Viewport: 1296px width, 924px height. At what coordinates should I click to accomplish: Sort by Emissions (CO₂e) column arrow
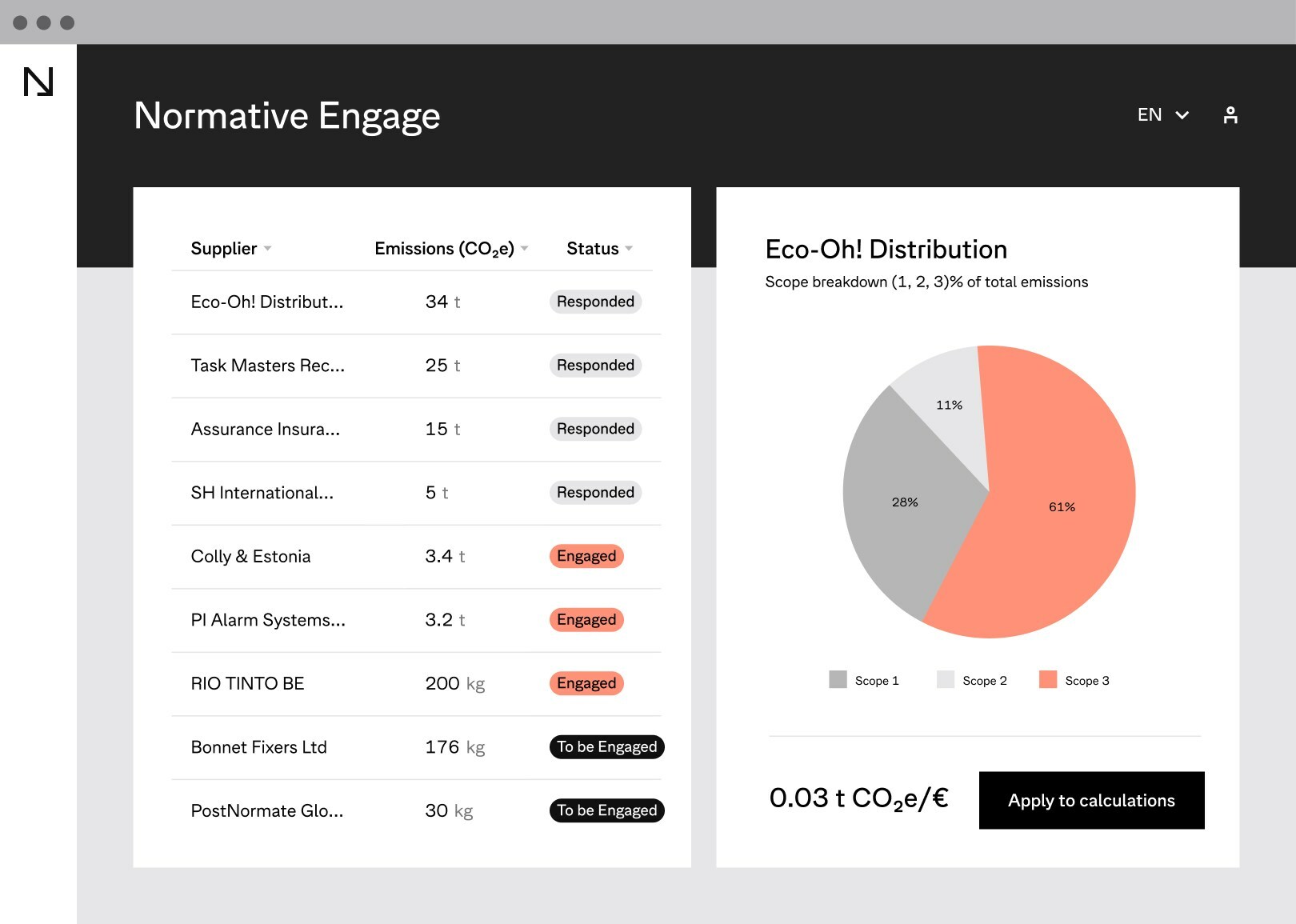524,249
